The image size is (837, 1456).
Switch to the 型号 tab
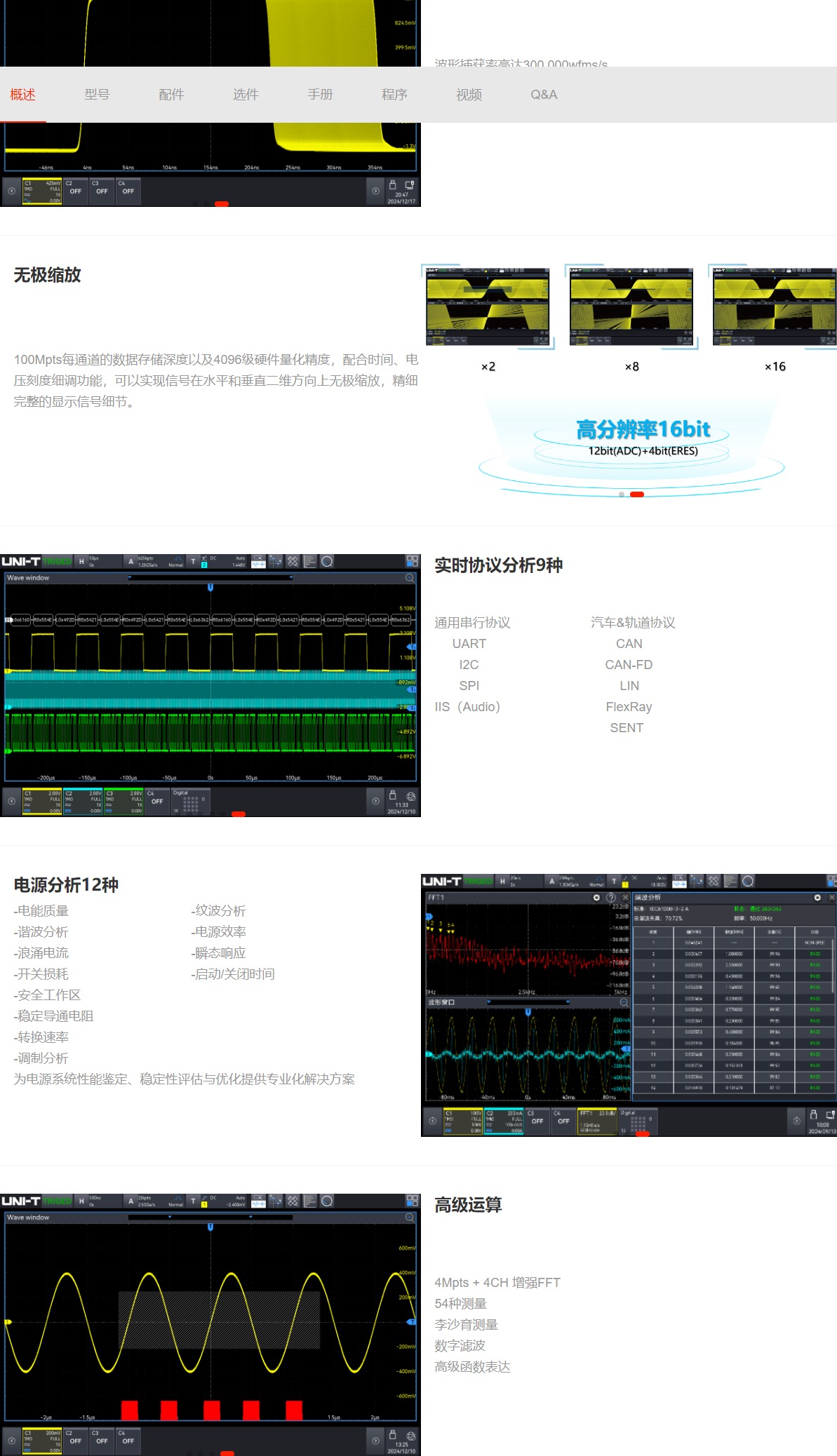click(97, 95)
